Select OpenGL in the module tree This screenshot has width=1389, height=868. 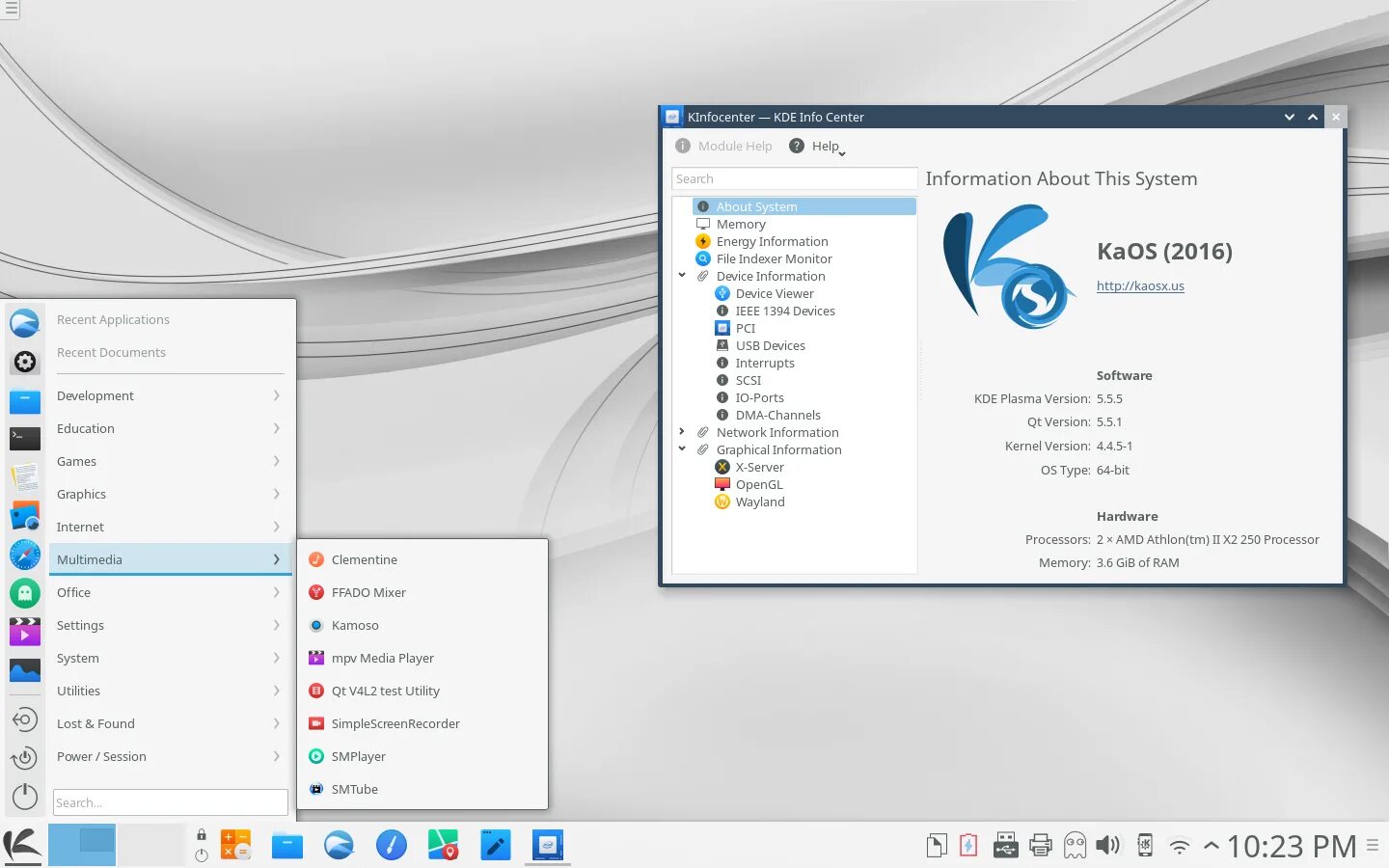759,484
